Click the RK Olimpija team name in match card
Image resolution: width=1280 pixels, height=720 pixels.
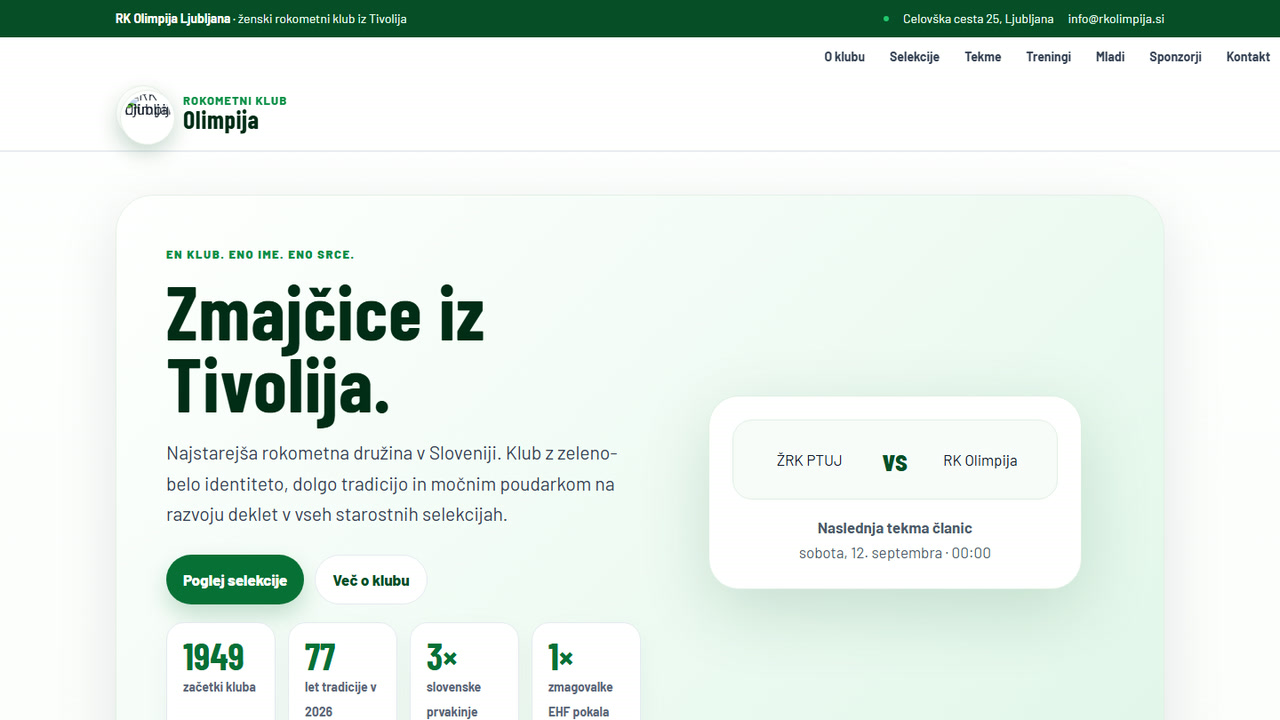(x=980, y=460)
